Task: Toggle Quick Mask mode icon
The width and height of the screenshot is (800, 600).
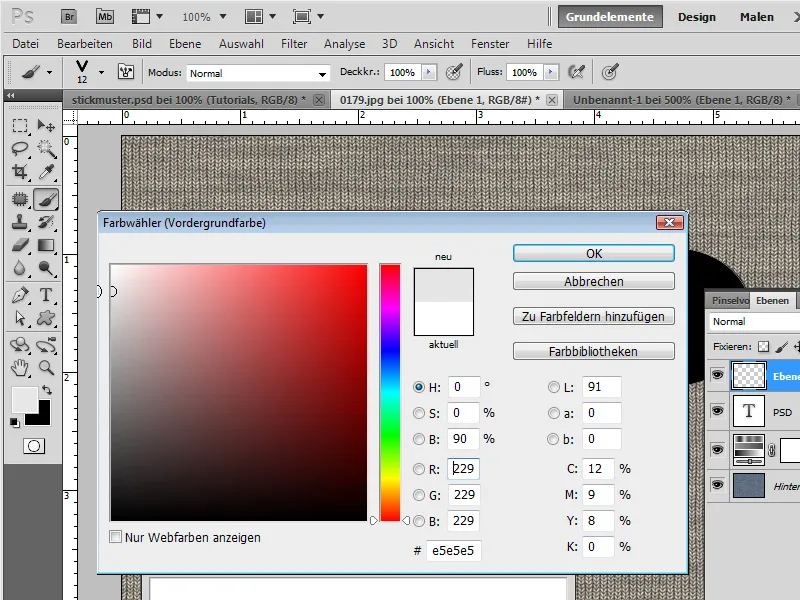Action: tap(34, 446)
